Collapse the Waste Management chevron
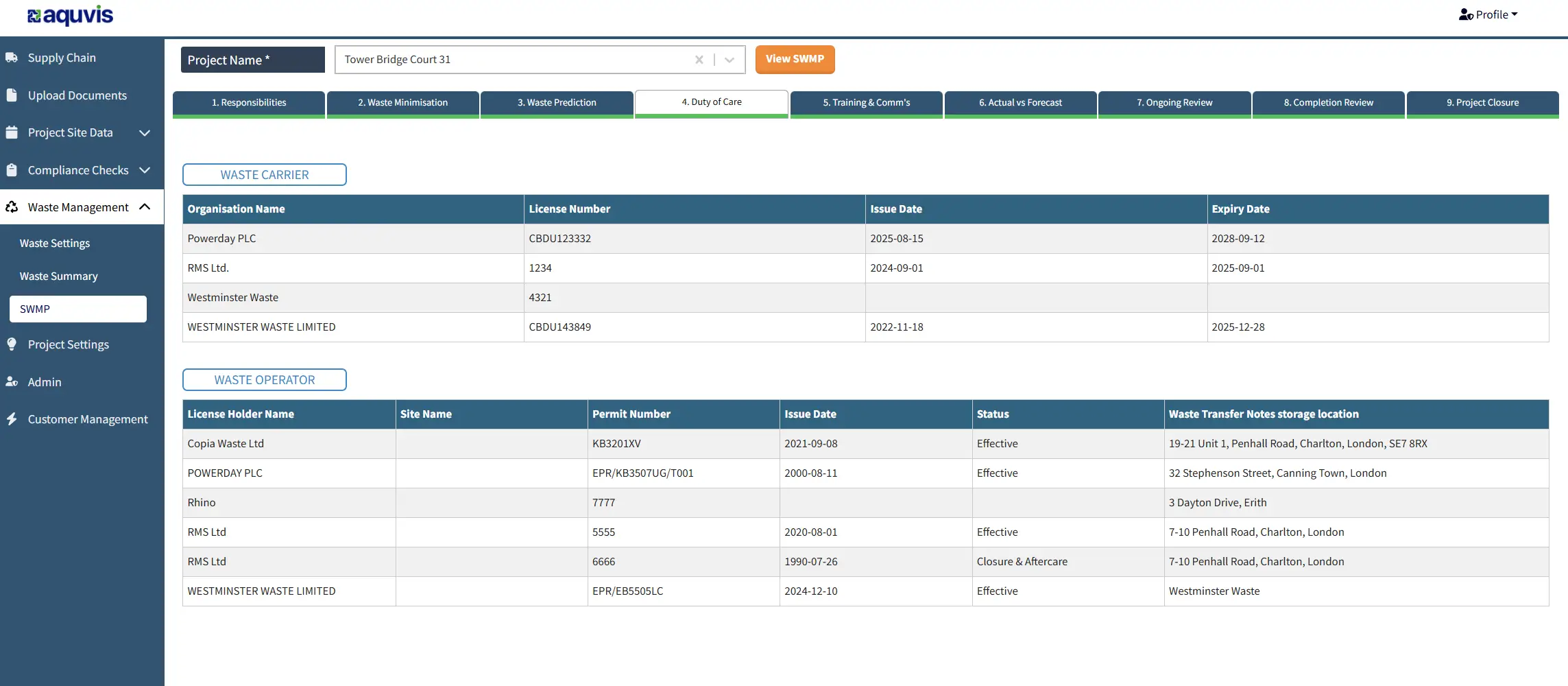Viewport: 1568px width, 686px height. pos(145,206)
